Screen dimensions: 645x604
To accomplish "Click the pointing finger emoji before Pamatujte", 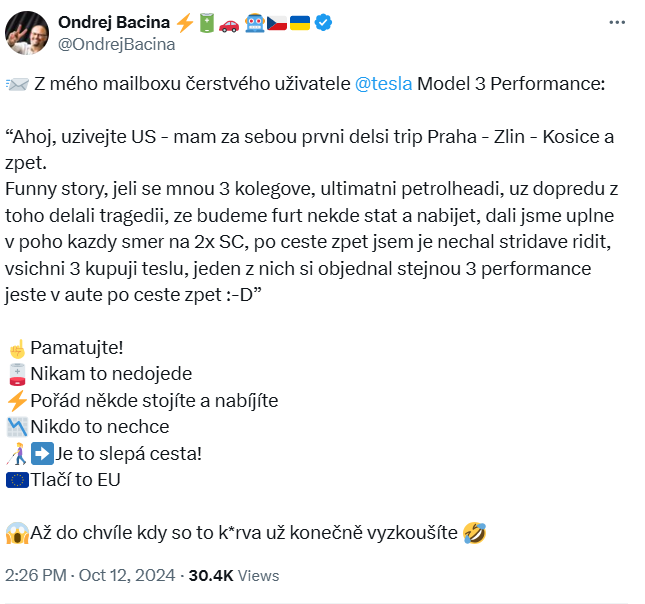I will (x=16, y=348).
